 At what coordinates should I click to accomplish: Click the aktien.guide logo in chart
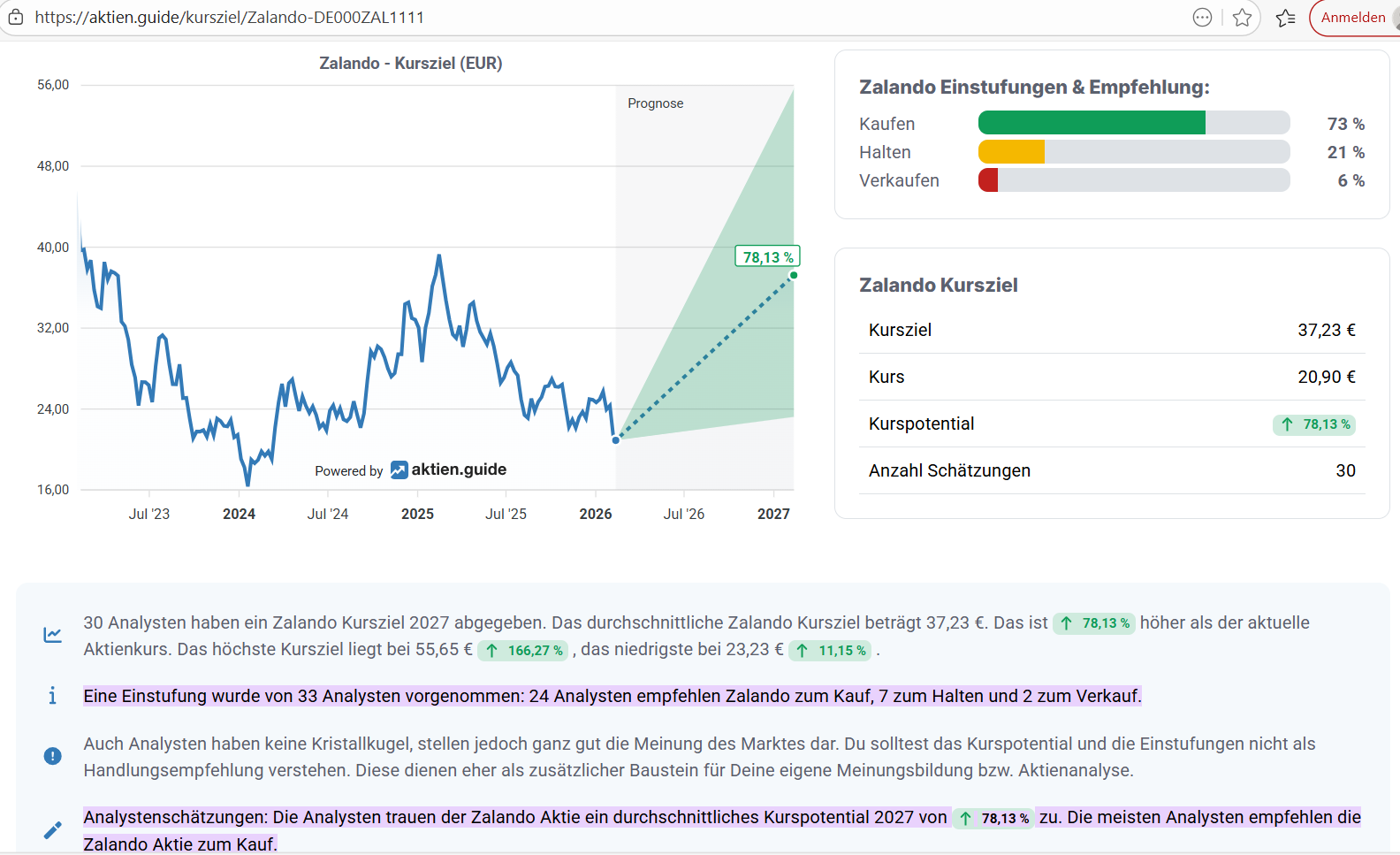(x=449, y=469)
